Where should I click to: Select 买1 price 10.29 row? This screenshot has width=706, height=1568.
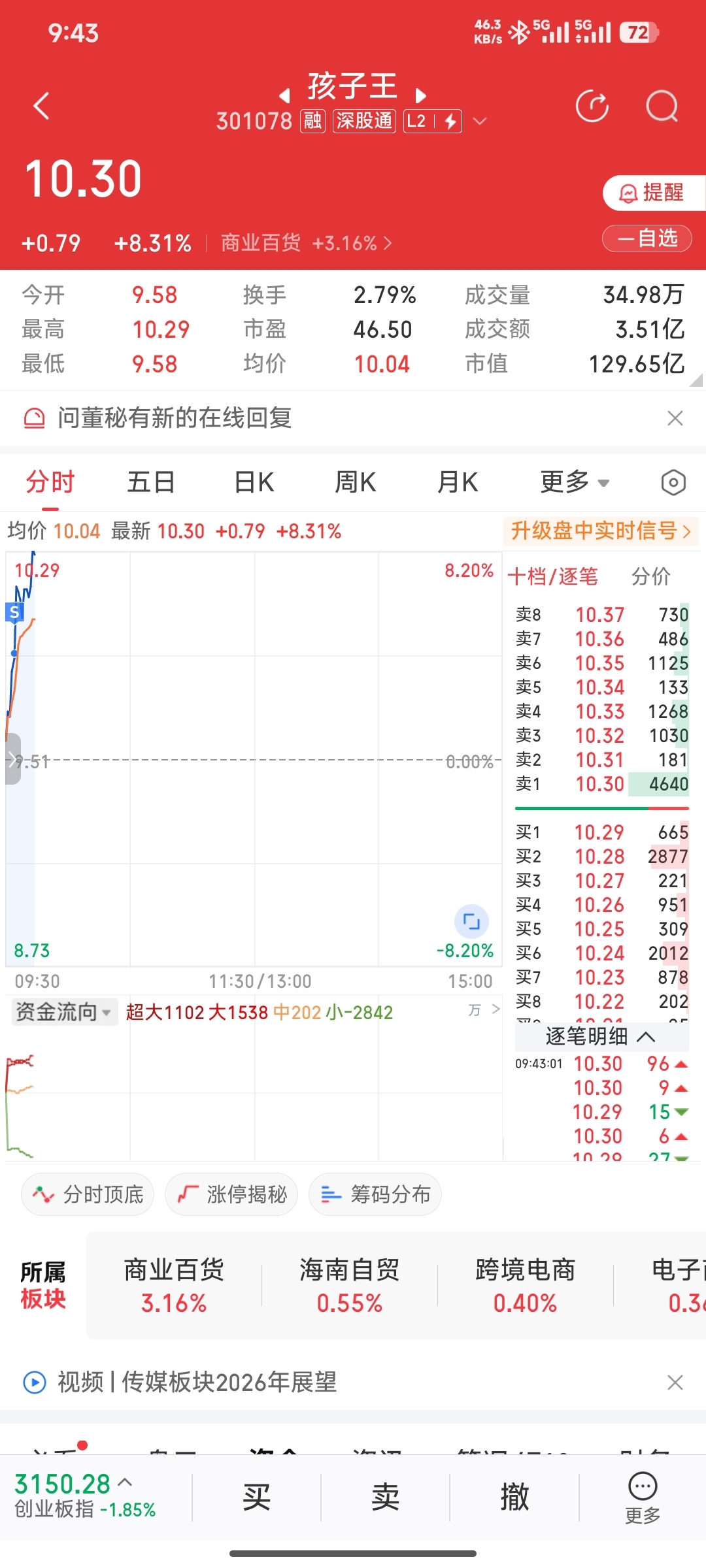point(601,832)
